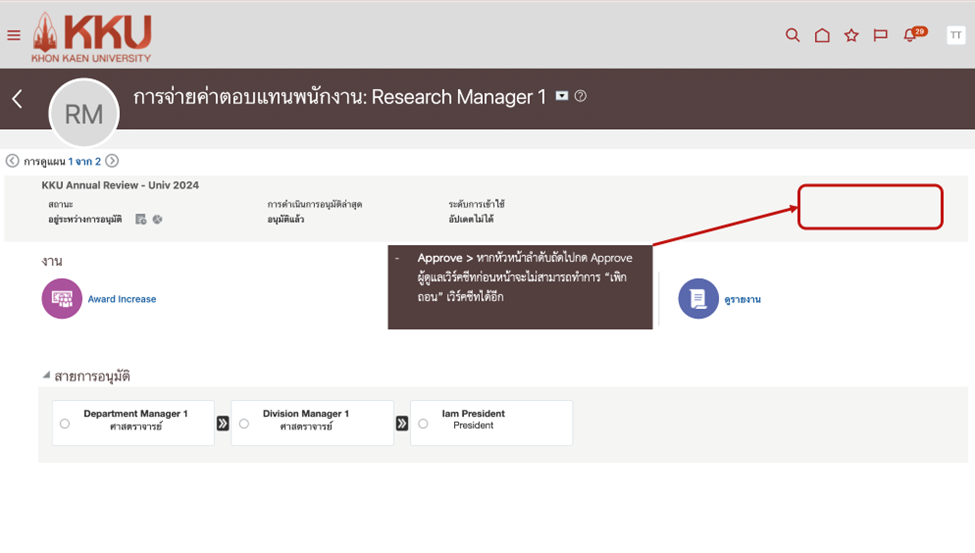975x553 pixels.
Task: Click the Award Increase link
Action: coord(122,299)
